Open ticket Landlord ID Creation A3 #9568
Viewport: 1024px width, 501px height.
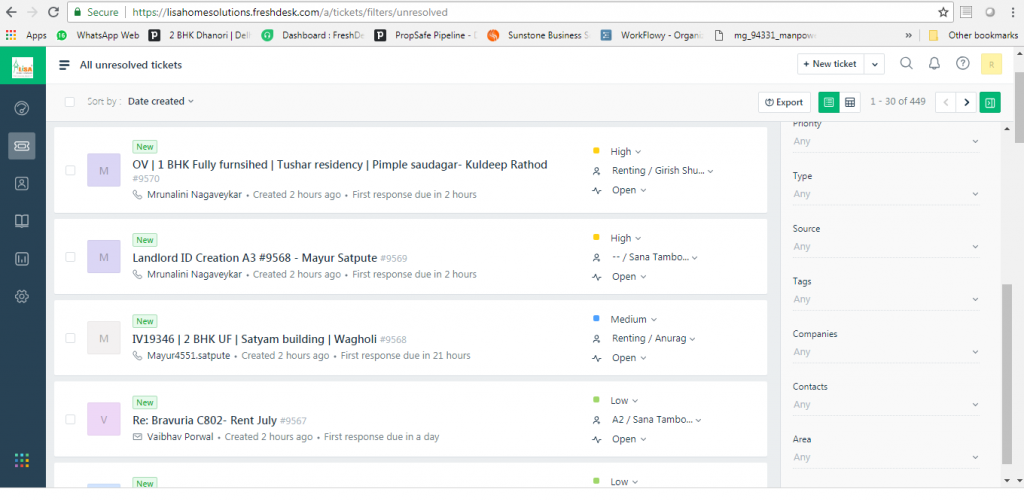[x=254, y=257]
